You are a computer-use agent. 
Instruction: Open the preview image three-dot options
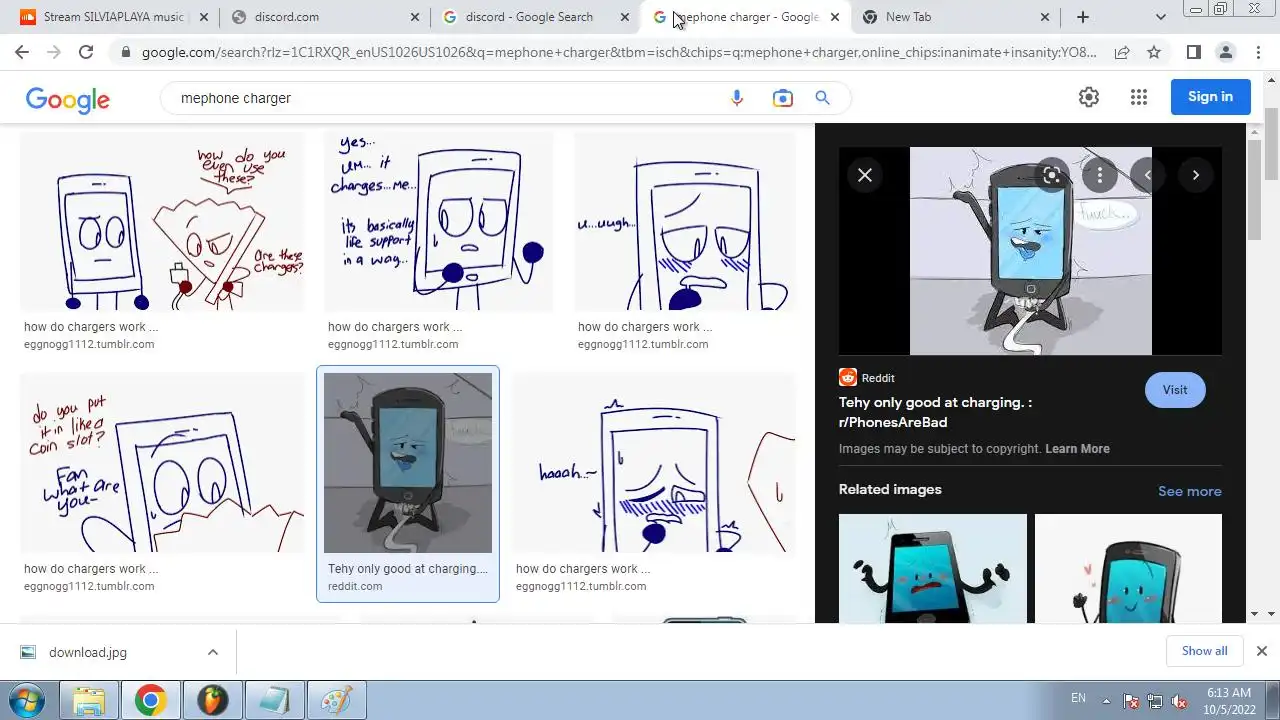coord(1100,175)
